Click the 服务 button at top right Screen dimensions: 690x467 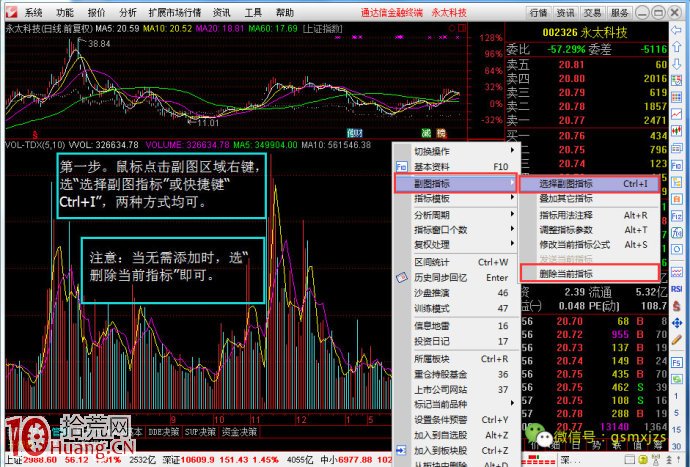(x=619, y=13)
